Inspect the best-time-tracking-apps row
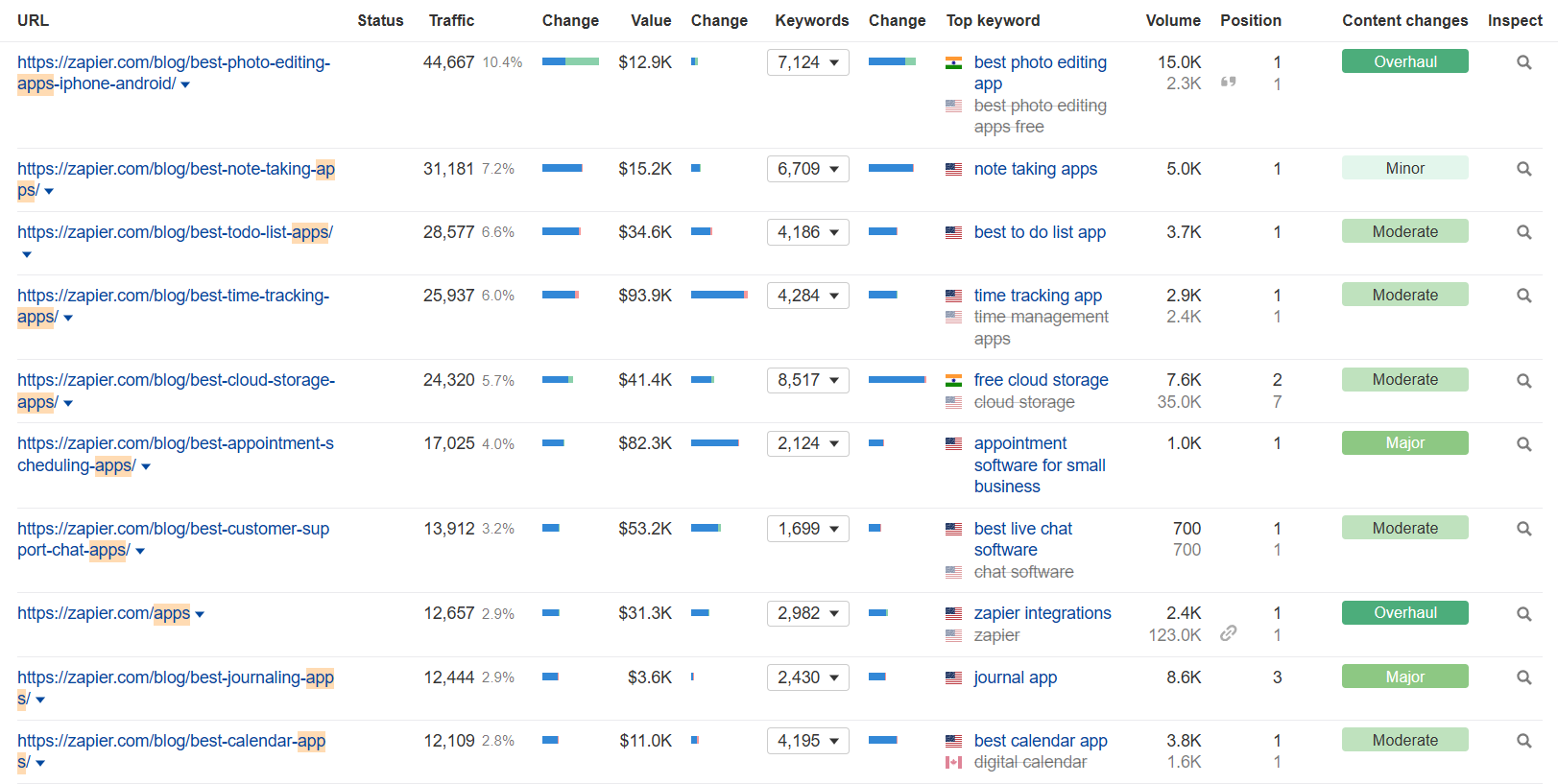Screen dimensions: 1558x784 coord(1523,296)
